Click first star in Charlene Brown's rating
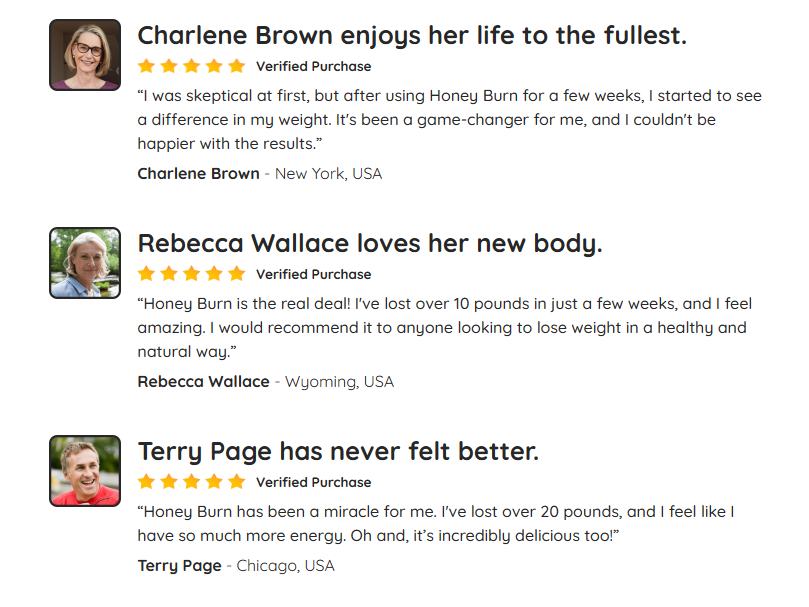This screenshot has width=809, height=607. [147, 66]
